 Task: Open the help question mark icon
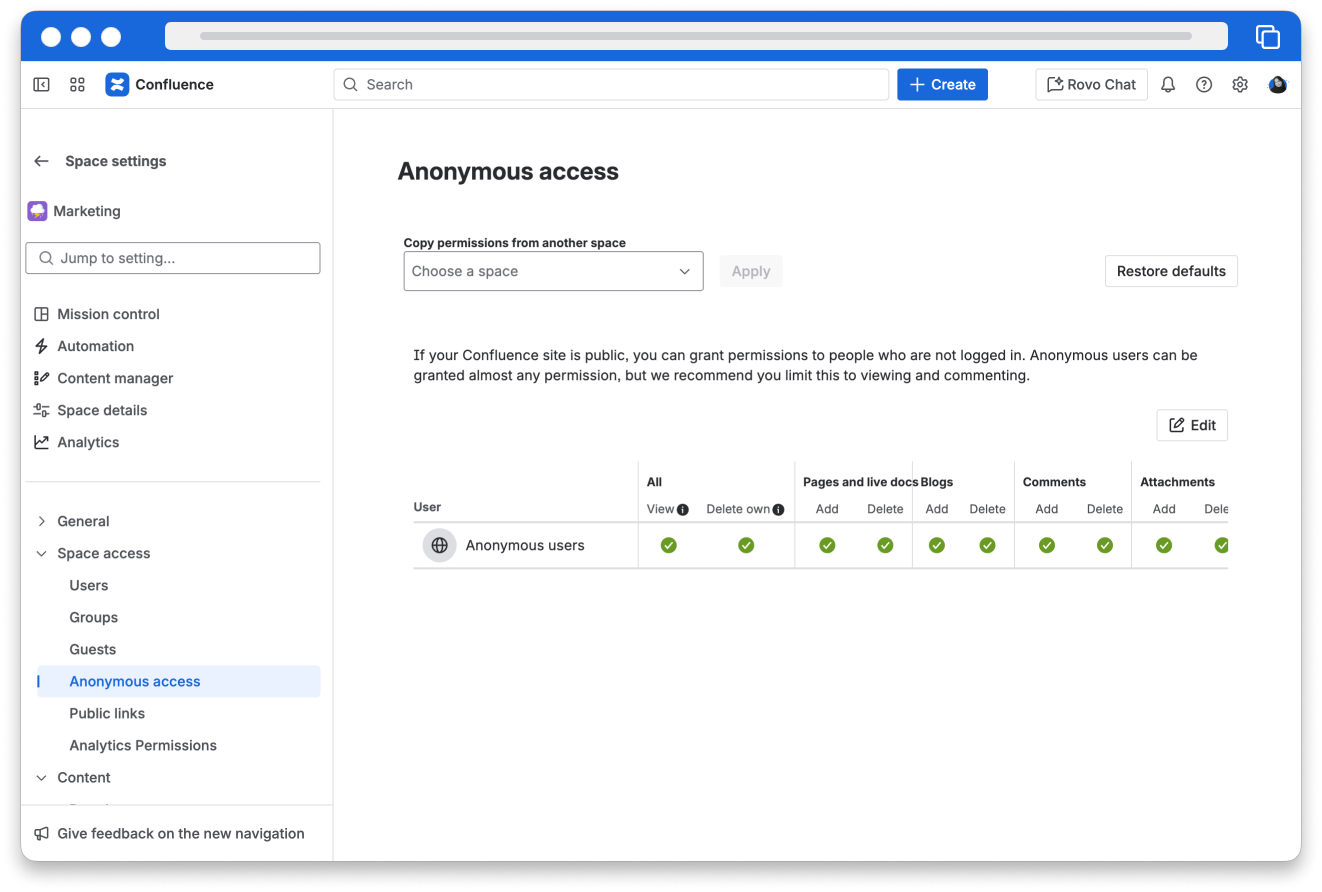[1204, 85]
